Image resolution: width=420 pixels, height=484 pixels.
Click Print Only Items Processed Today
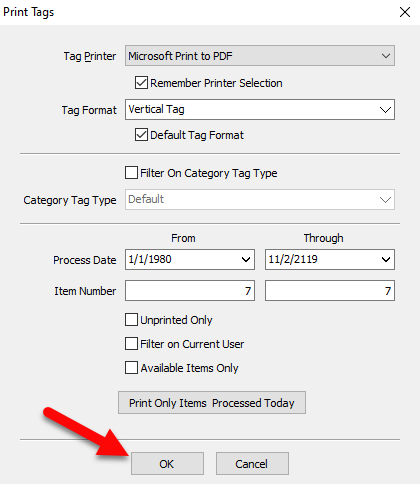coord(212,403)
